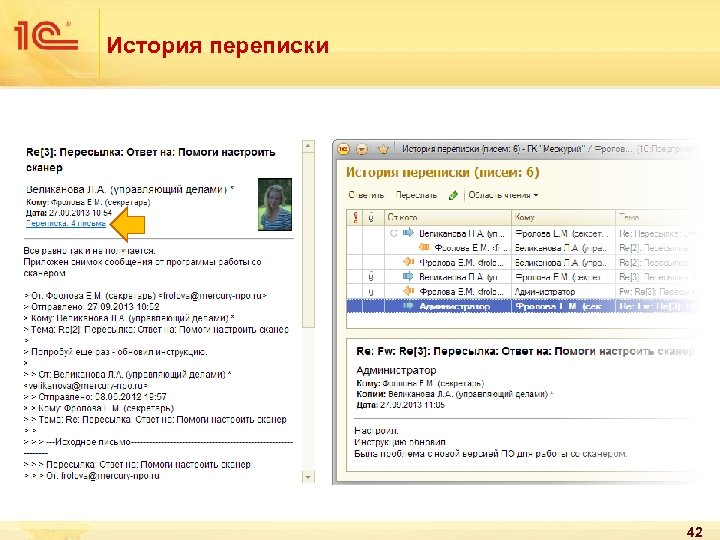Viewport: 720px width, 540px height.
Task: Click the Ответить button
Action: (366, 195)
